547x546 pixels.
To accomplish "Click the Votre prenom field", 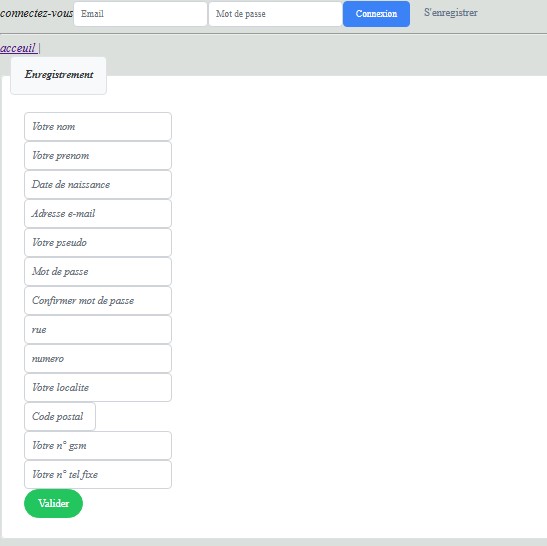I will click(98, 156).
